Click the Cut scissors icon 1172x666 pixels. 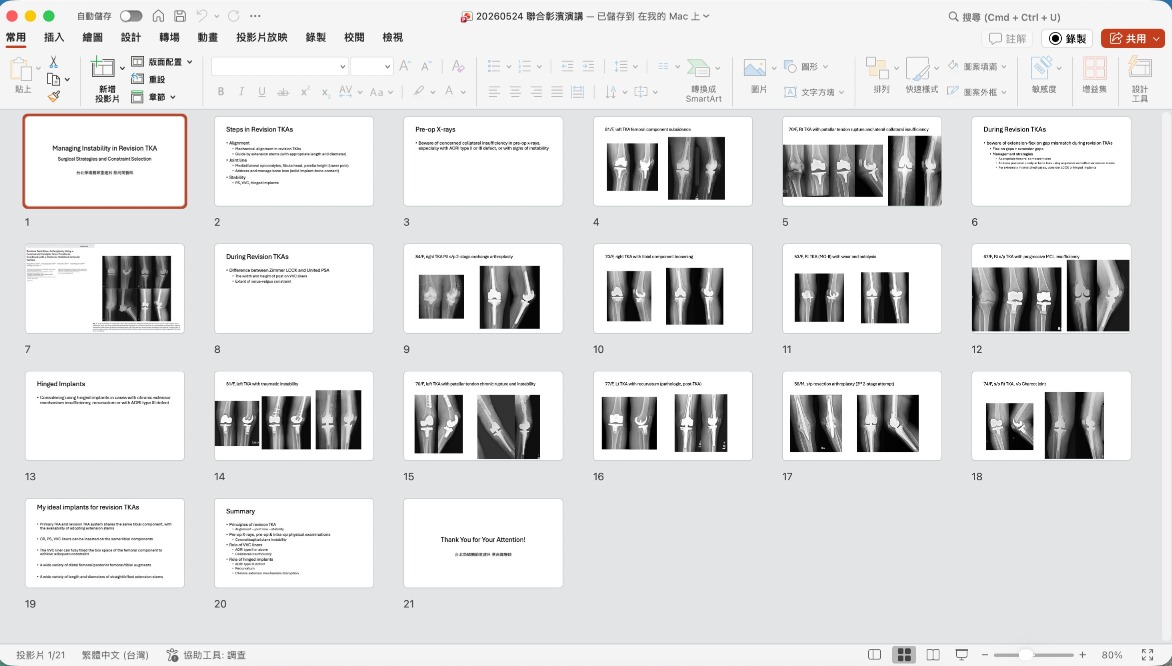coord(53,62)
